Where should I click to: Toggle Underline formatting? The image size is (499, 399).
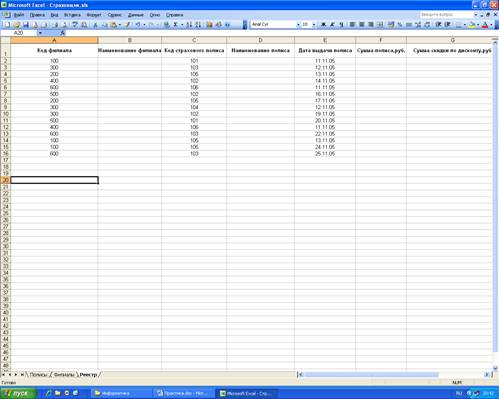(x=341, y=25)
